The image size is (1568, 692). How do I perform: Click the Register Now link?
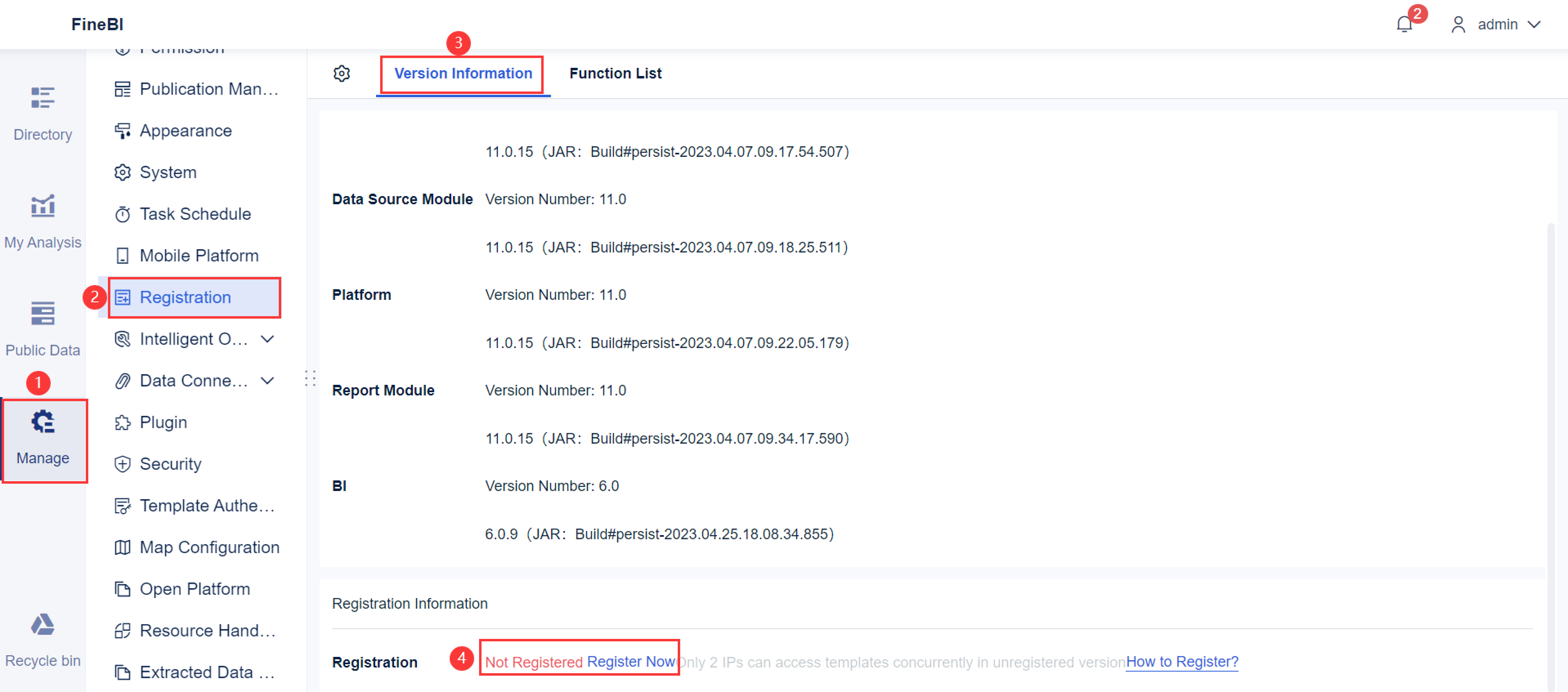pyautogui.click(x=631, y=662)
